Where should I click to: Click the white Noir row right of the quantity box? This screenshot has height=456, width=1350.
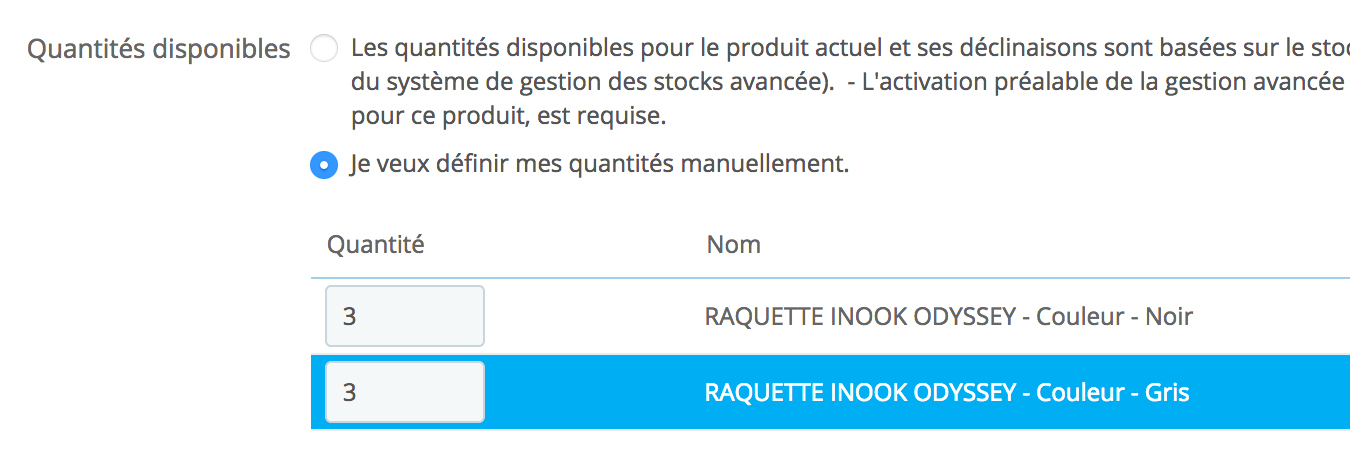(x=590, y=317)
